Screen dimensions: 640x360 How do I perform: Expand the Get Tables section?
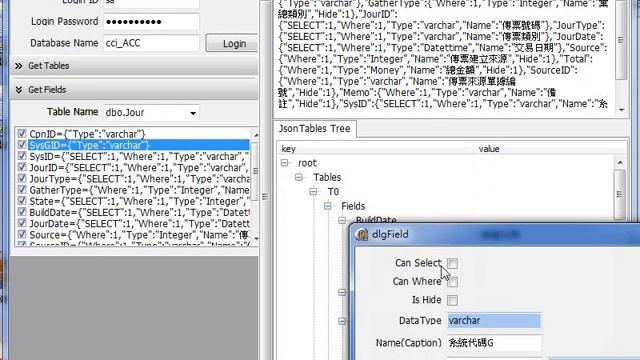(x=18, y=66)
